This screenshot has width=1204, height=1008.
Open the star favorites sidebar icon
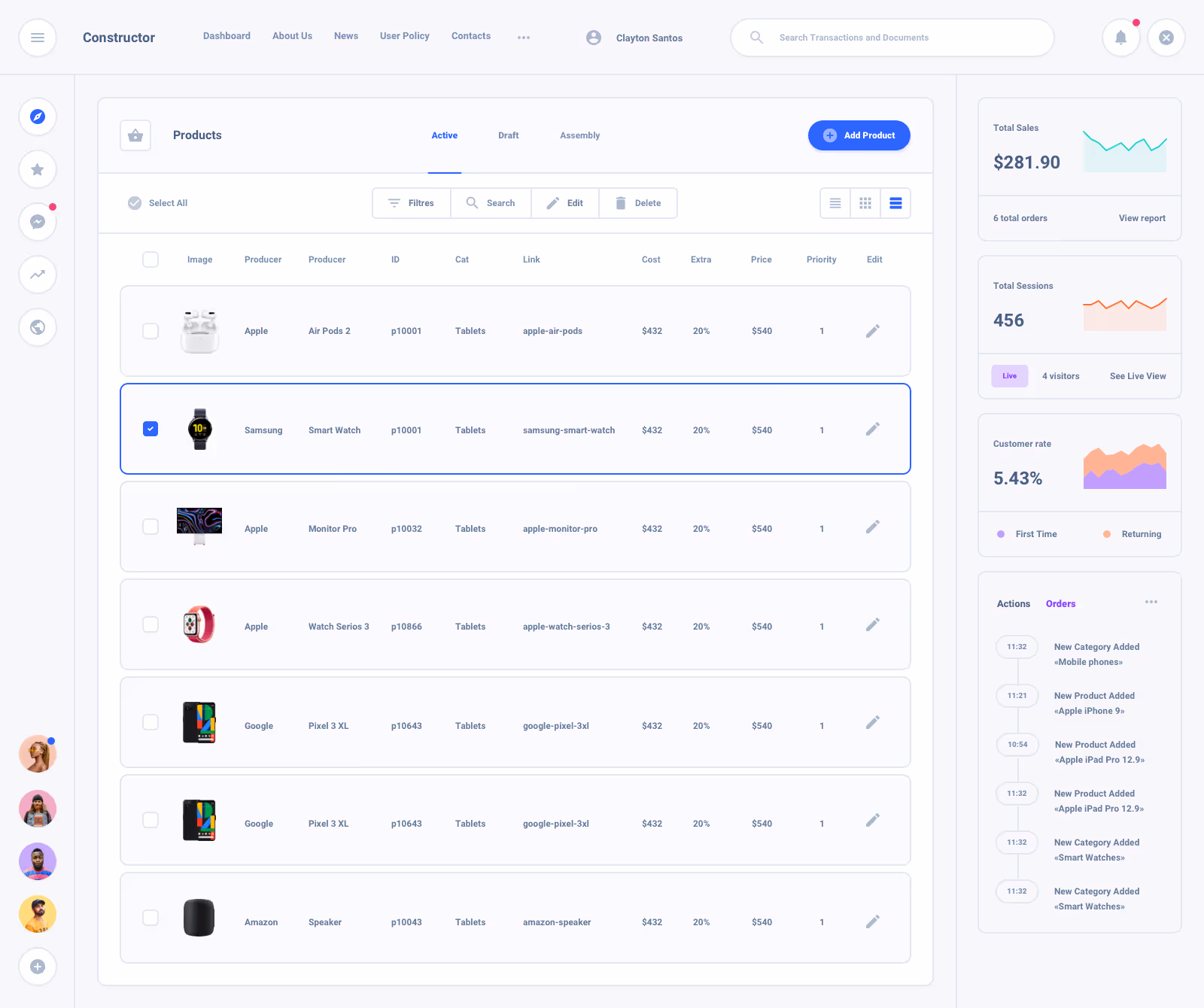38,169
